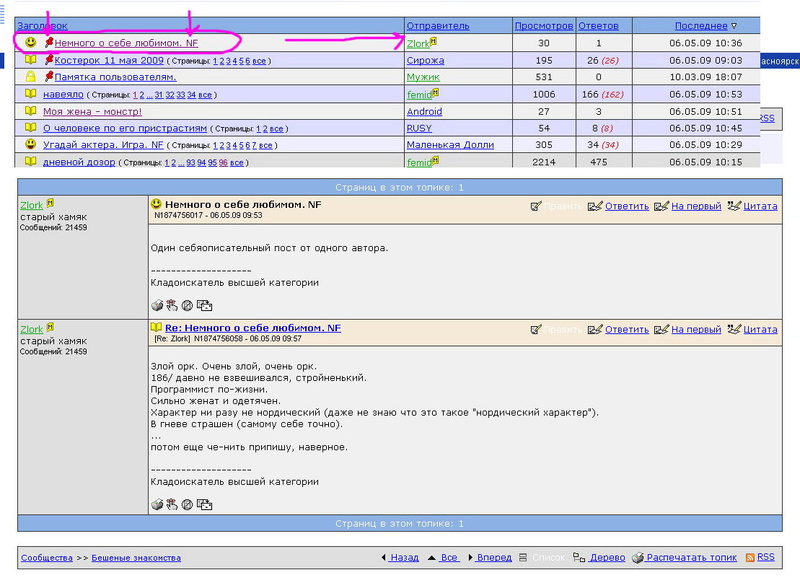
Task: Click the Ответить reply icon in first post
Action: coord(595,206)
